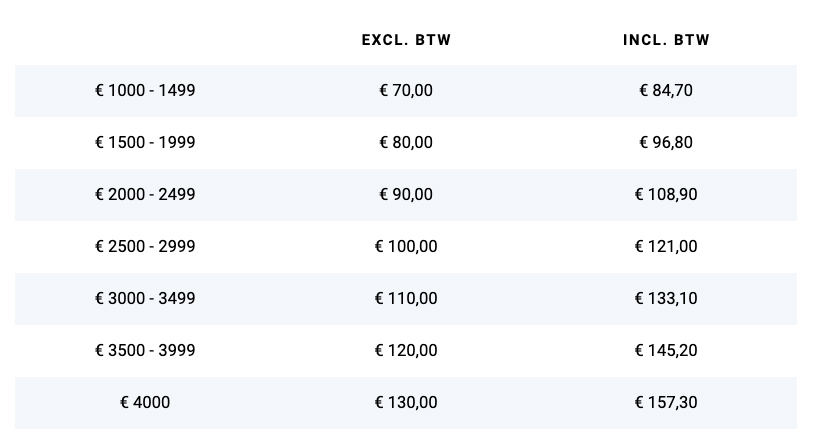813x446 pixels.
Task: Select the € 4000 row label
Action: [x=145, y=402]
